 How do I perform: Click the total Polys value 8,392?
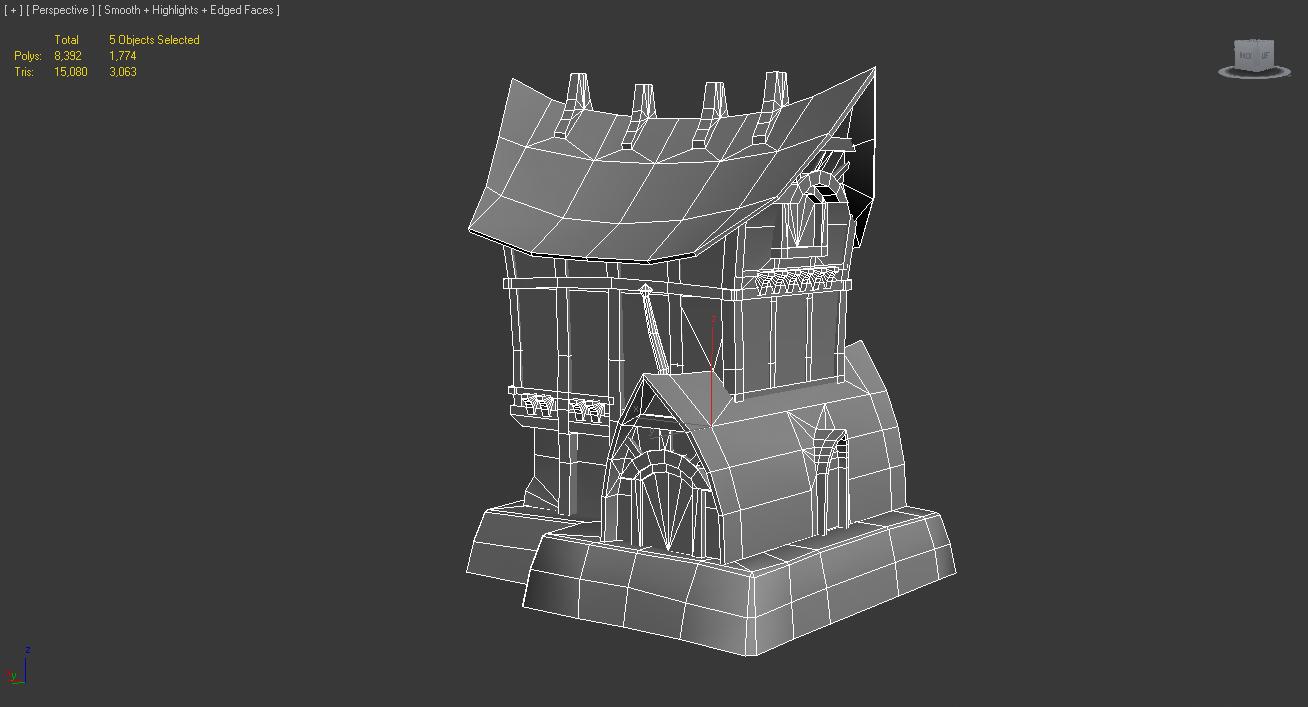click(x=68, y=56)
